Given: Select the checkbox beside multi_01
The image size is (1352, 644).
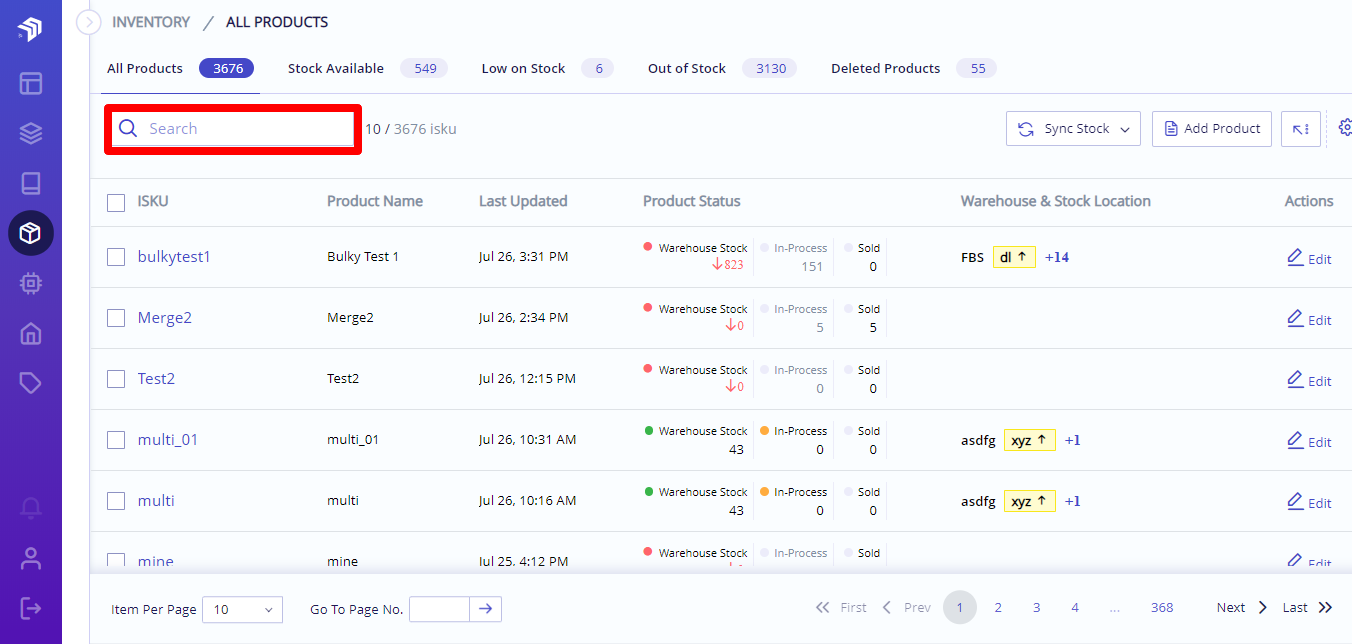Looking at the screenshot, I should click(x=115, y=439).
